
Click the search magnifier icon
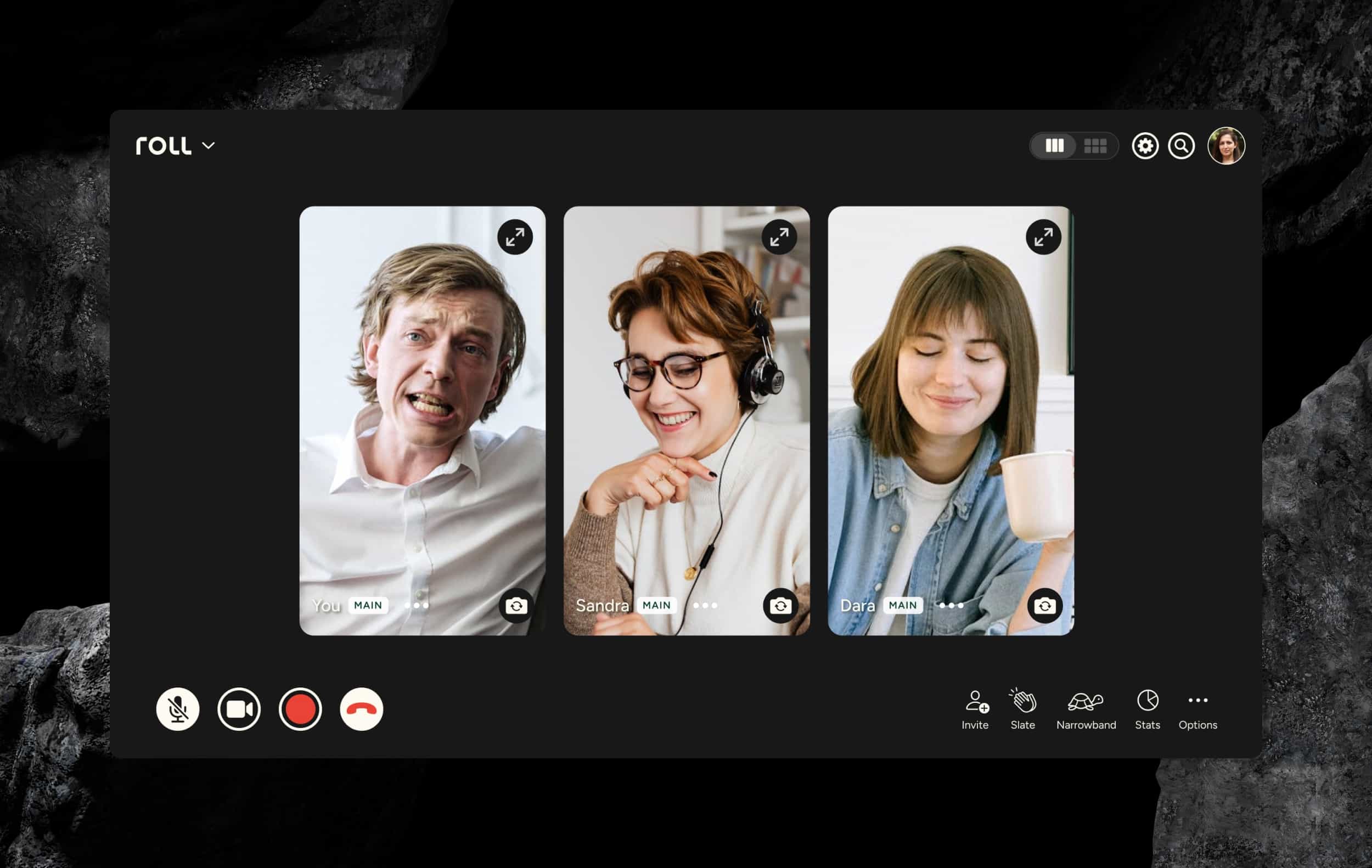[x=1181, y=146]
